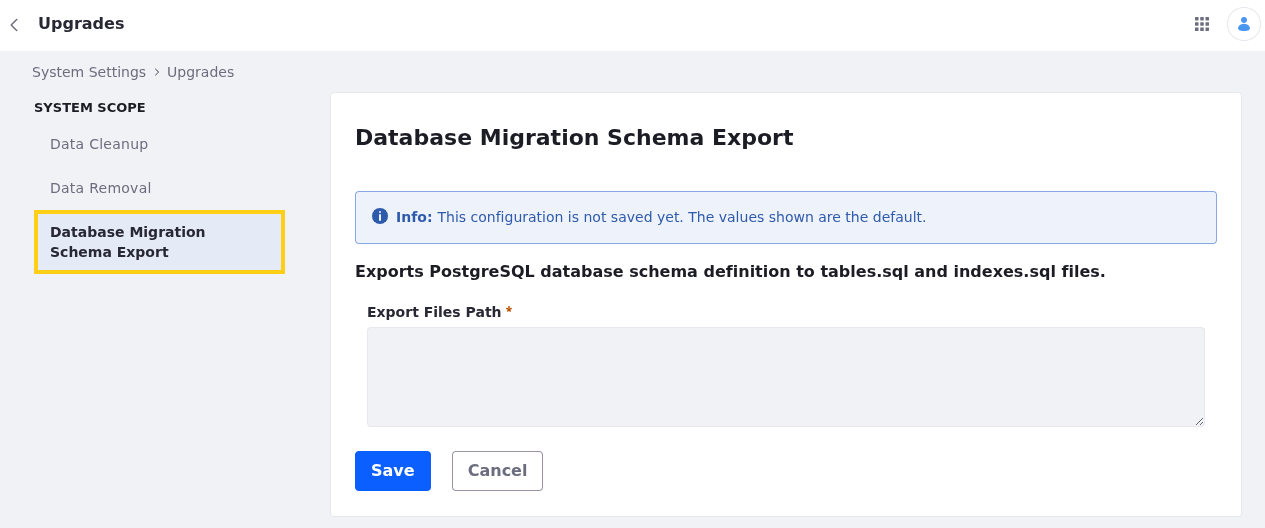Click the info icon in the alert
The image size is (1265, 528).
tap(380, 216)
